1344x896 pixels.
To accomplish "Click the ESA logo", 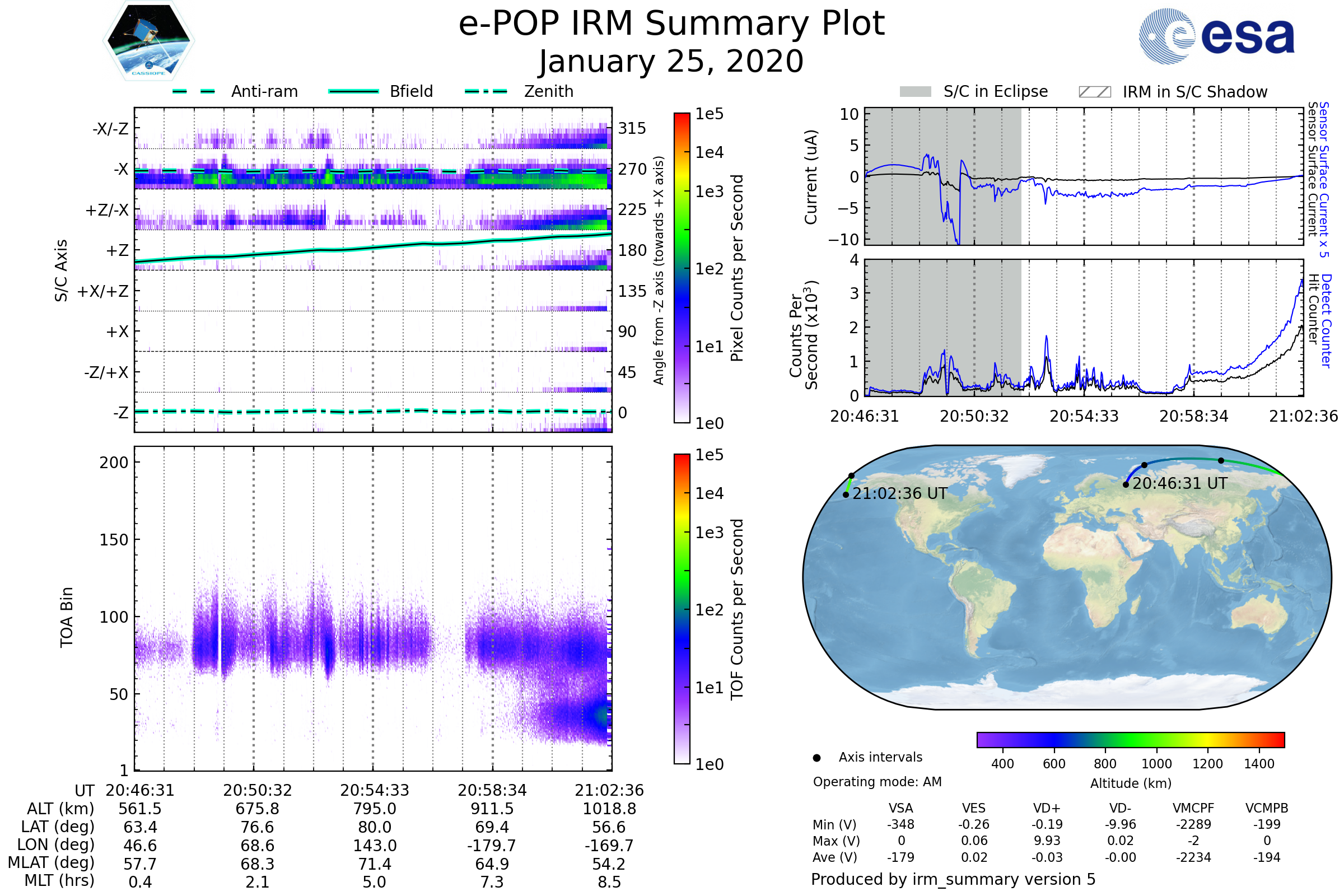I will coord(1216,36).
